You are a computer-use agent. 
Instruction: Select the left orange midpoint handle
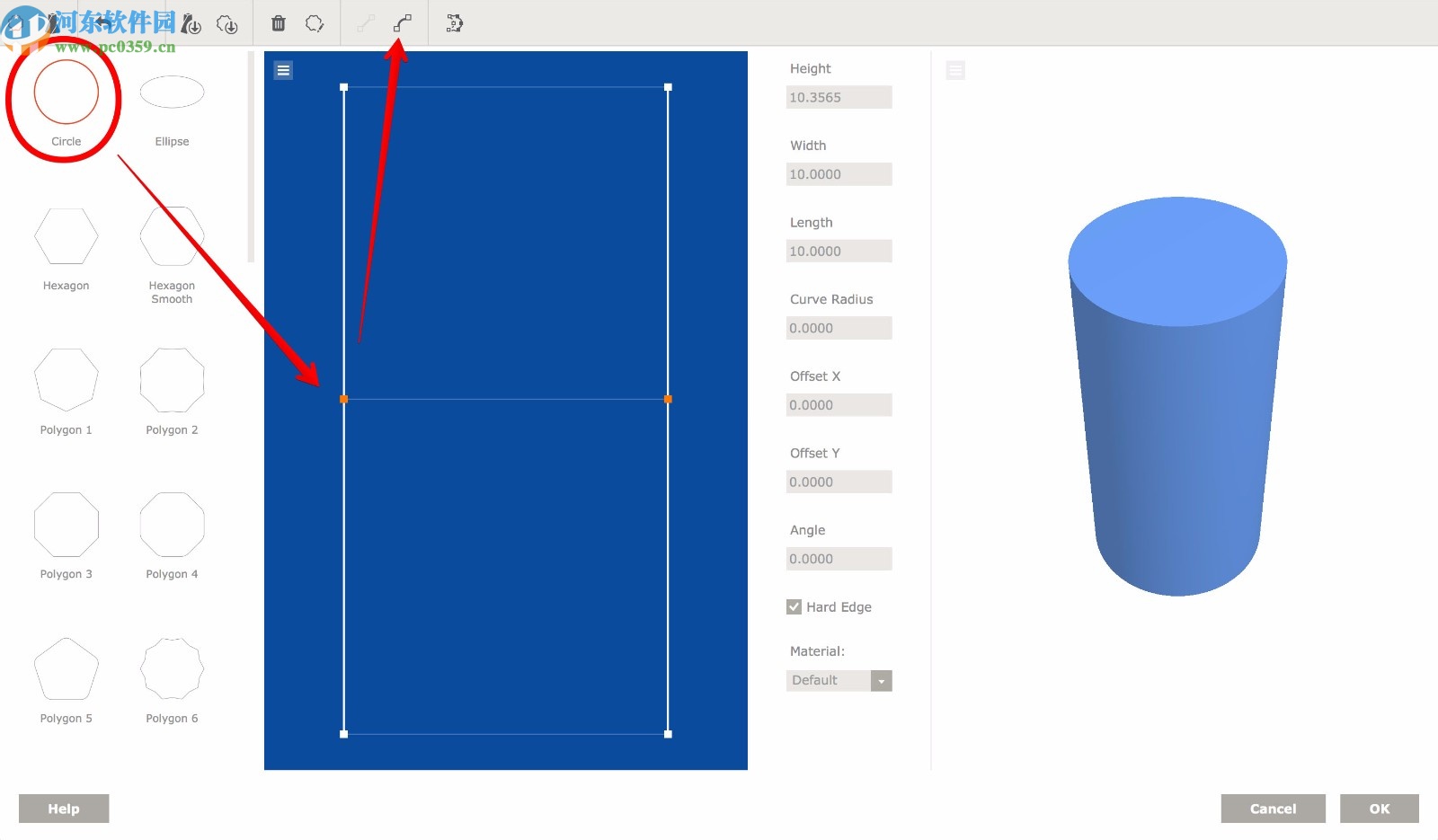point(343,399)
